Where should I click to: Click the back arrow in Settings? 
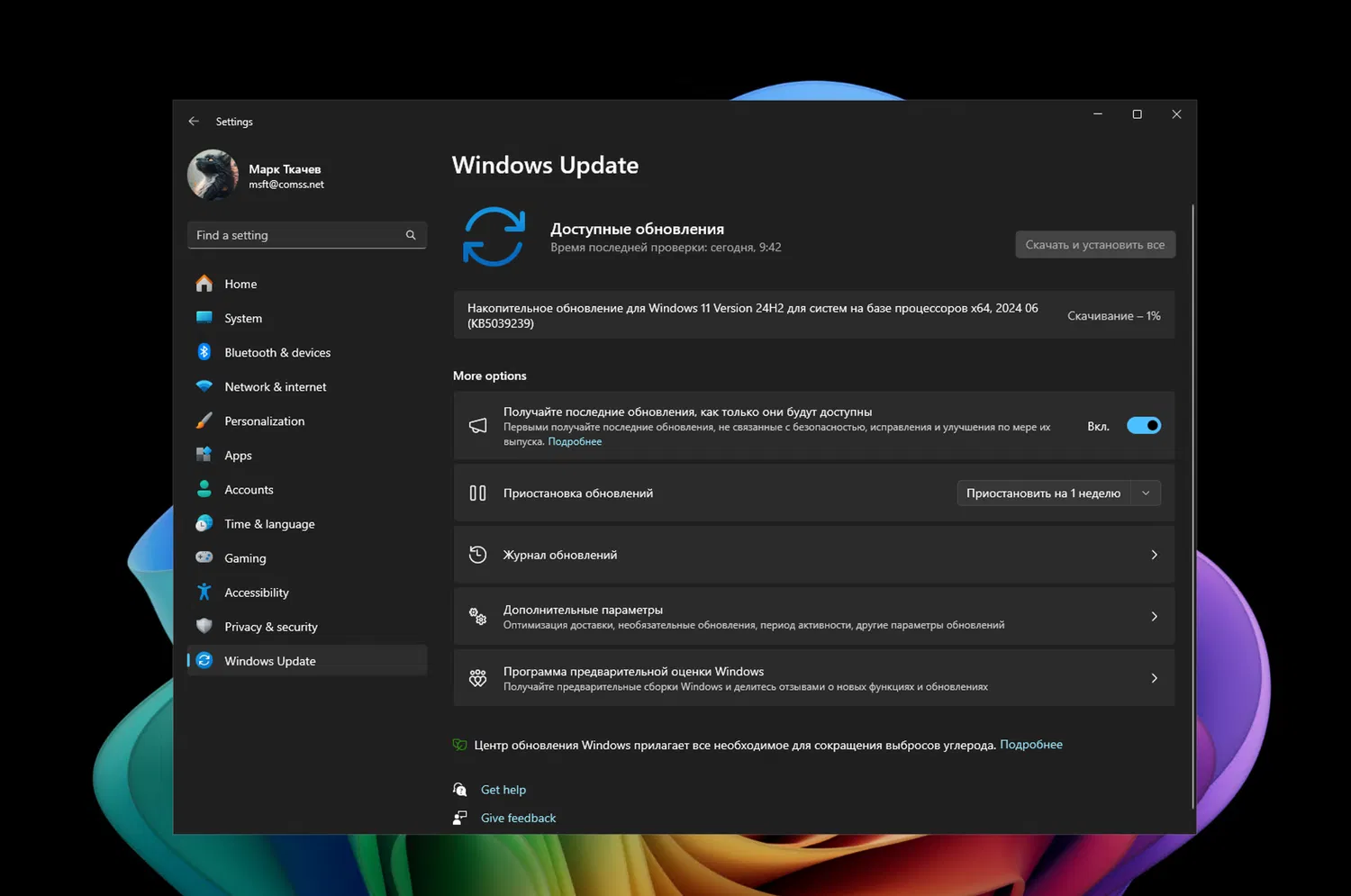pyautogui.click(x=194, y=122)
